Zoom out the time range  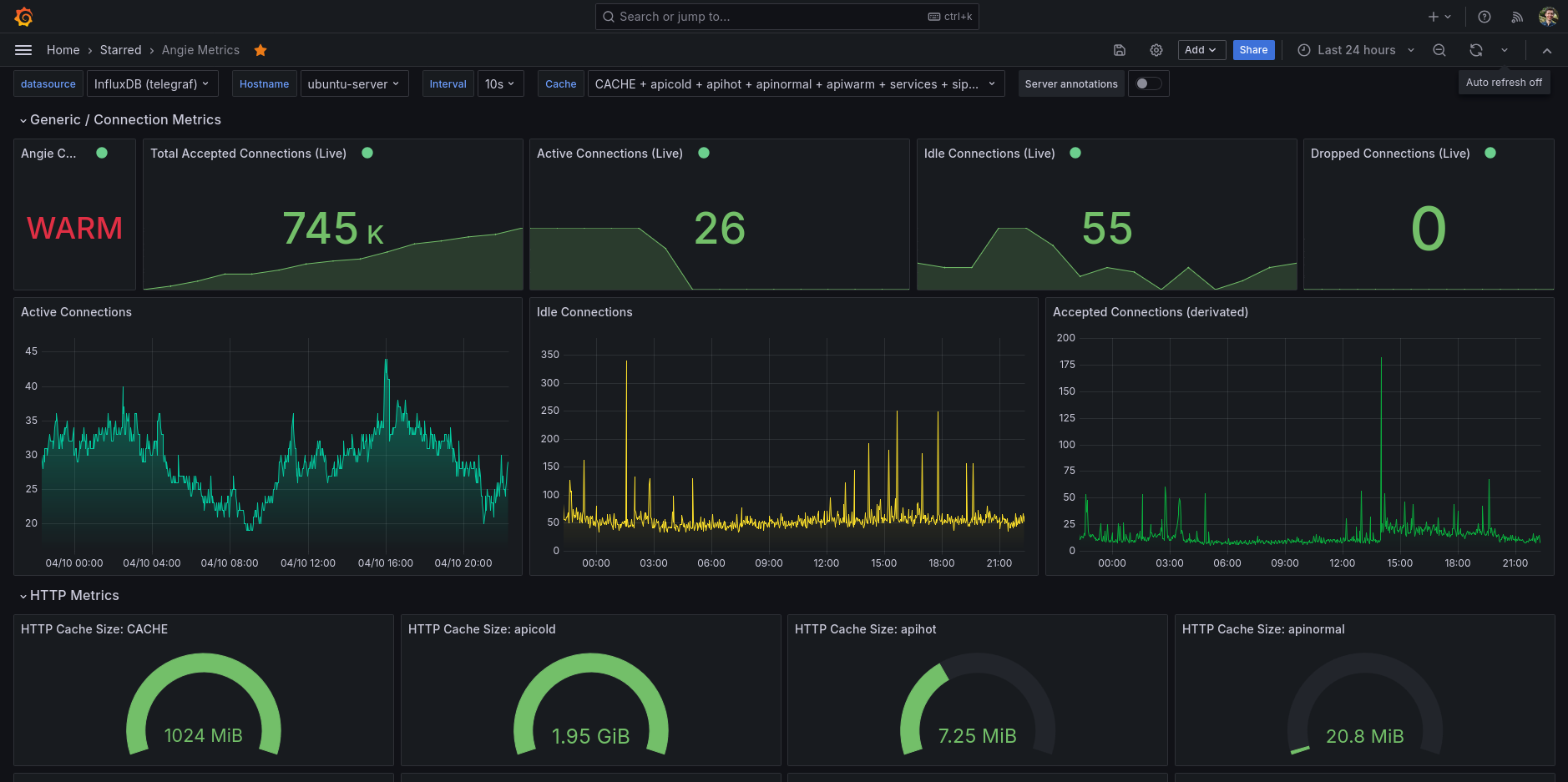1439,50
